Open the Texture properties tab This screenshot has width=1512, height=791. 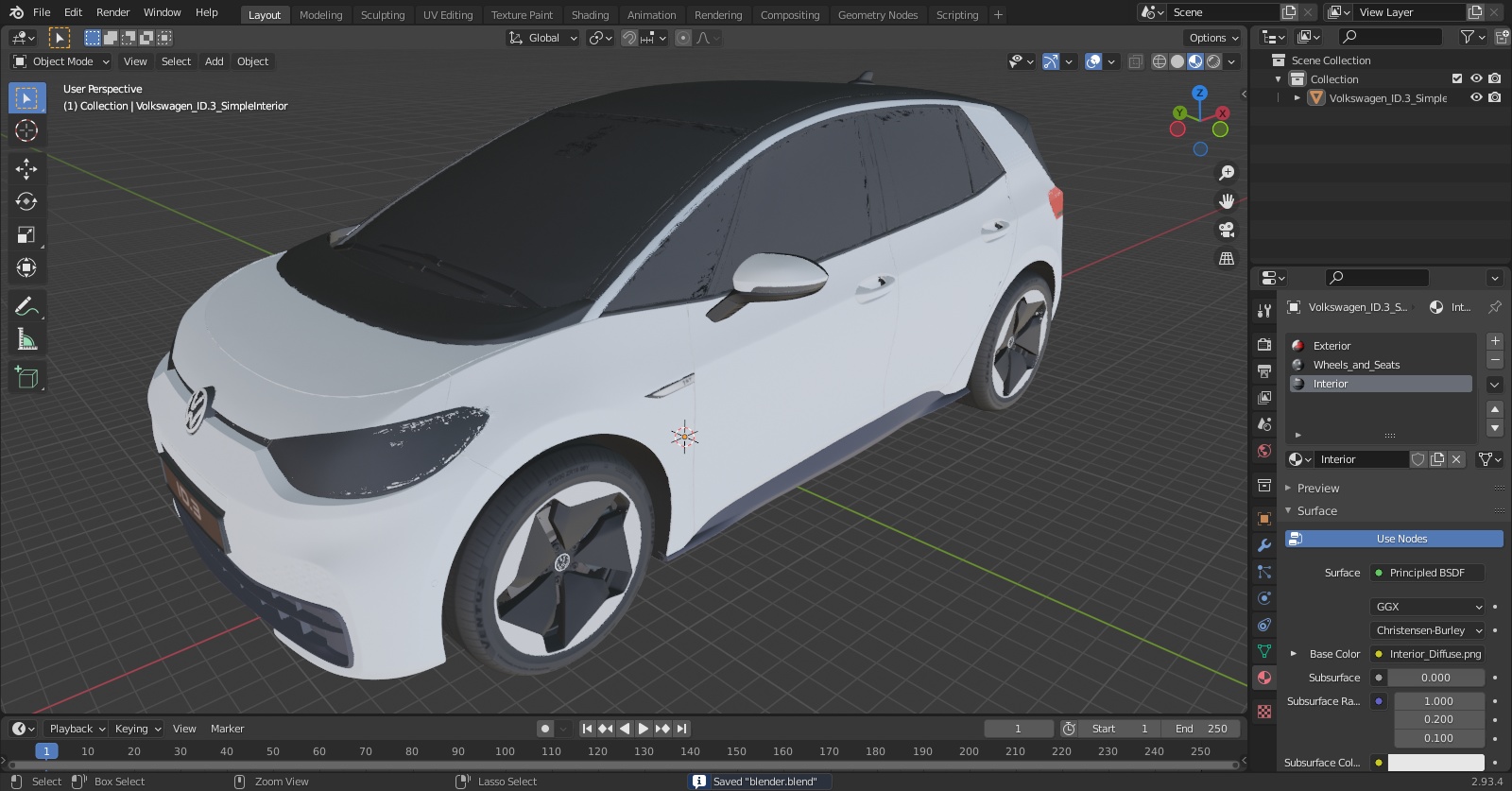click(1264, 712)
